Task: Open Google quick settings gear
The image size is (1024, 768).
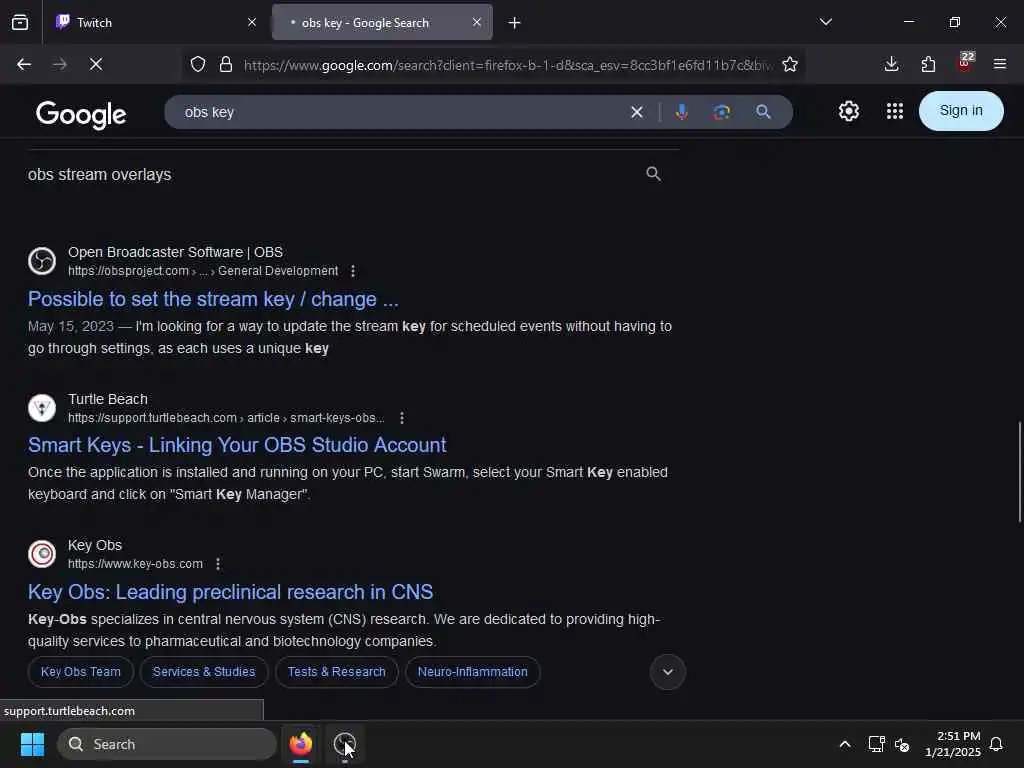Action: coord(849,111)
